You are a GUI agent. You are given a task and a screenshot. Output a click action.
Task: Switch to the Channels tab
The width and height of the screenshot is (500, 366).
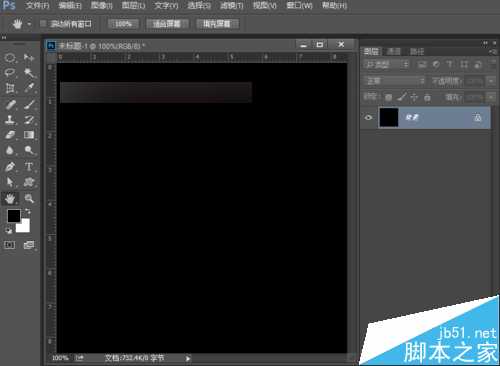(x=394, y=51)
